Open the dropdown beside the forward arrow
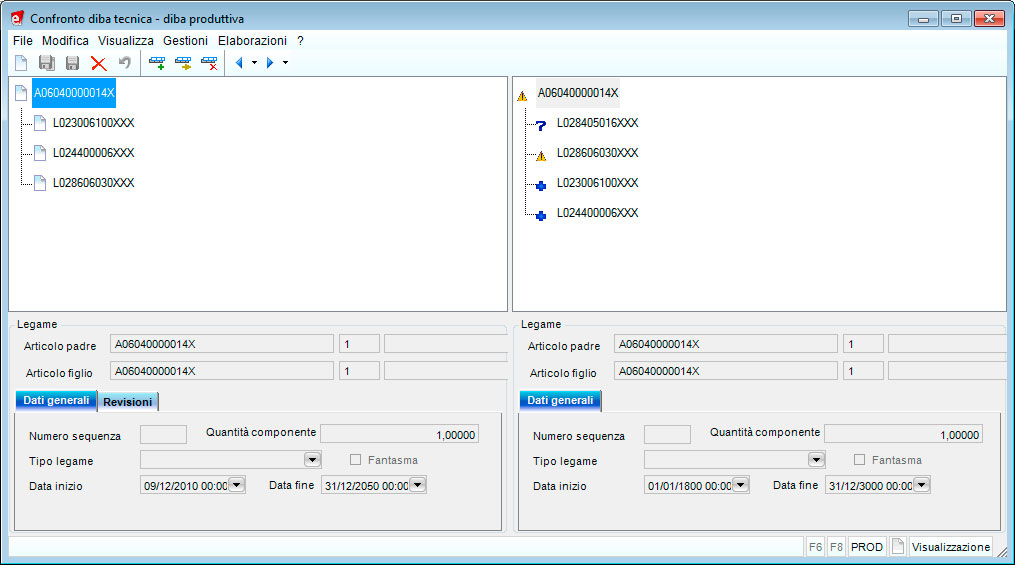Image resolution: width=1015 pixels, height=565 pixels. coord(285,63)
